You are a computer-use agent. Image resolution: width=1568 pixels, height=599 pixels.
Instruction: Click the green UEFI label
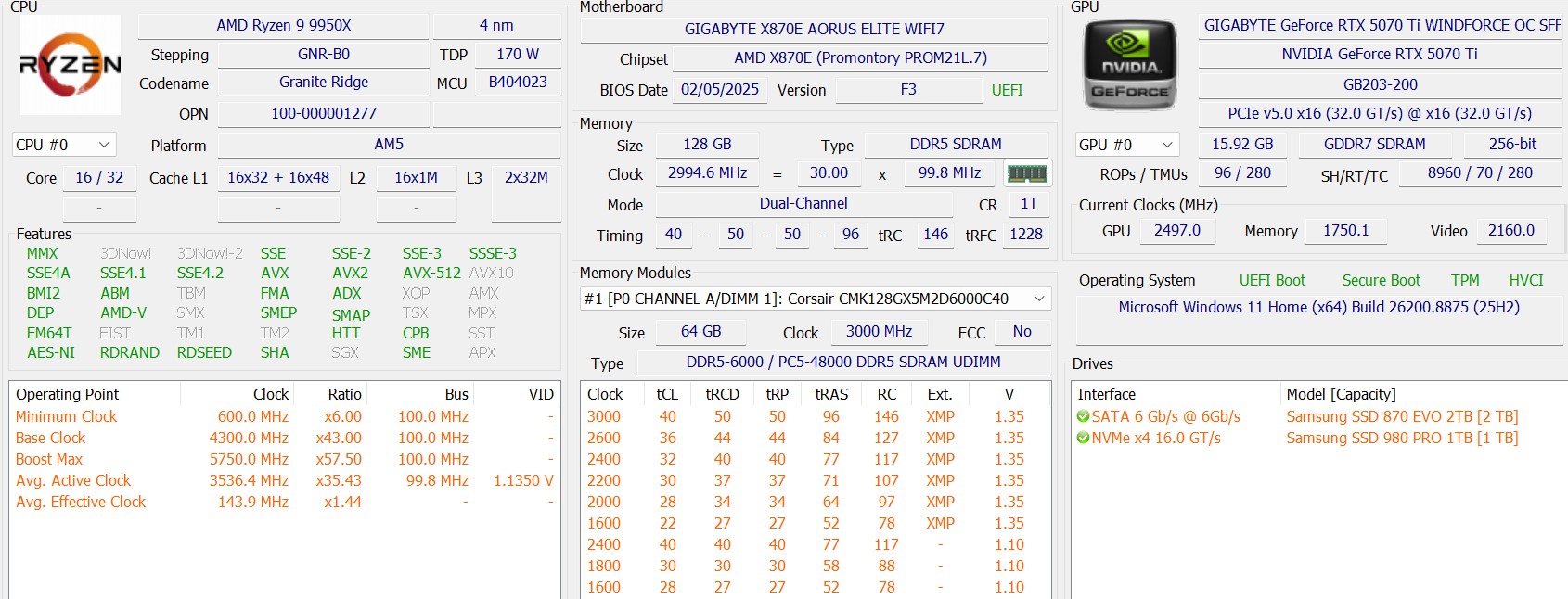coord(1007,90)
